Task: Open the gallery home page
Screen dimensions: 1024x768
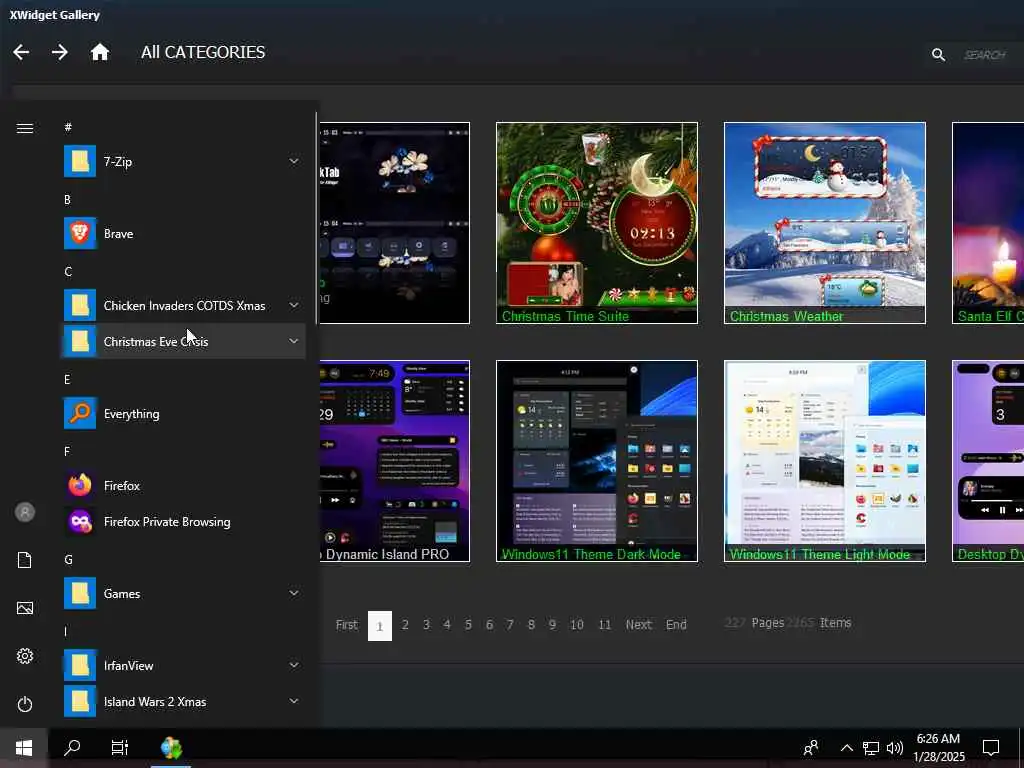Action: click(99, 52)
